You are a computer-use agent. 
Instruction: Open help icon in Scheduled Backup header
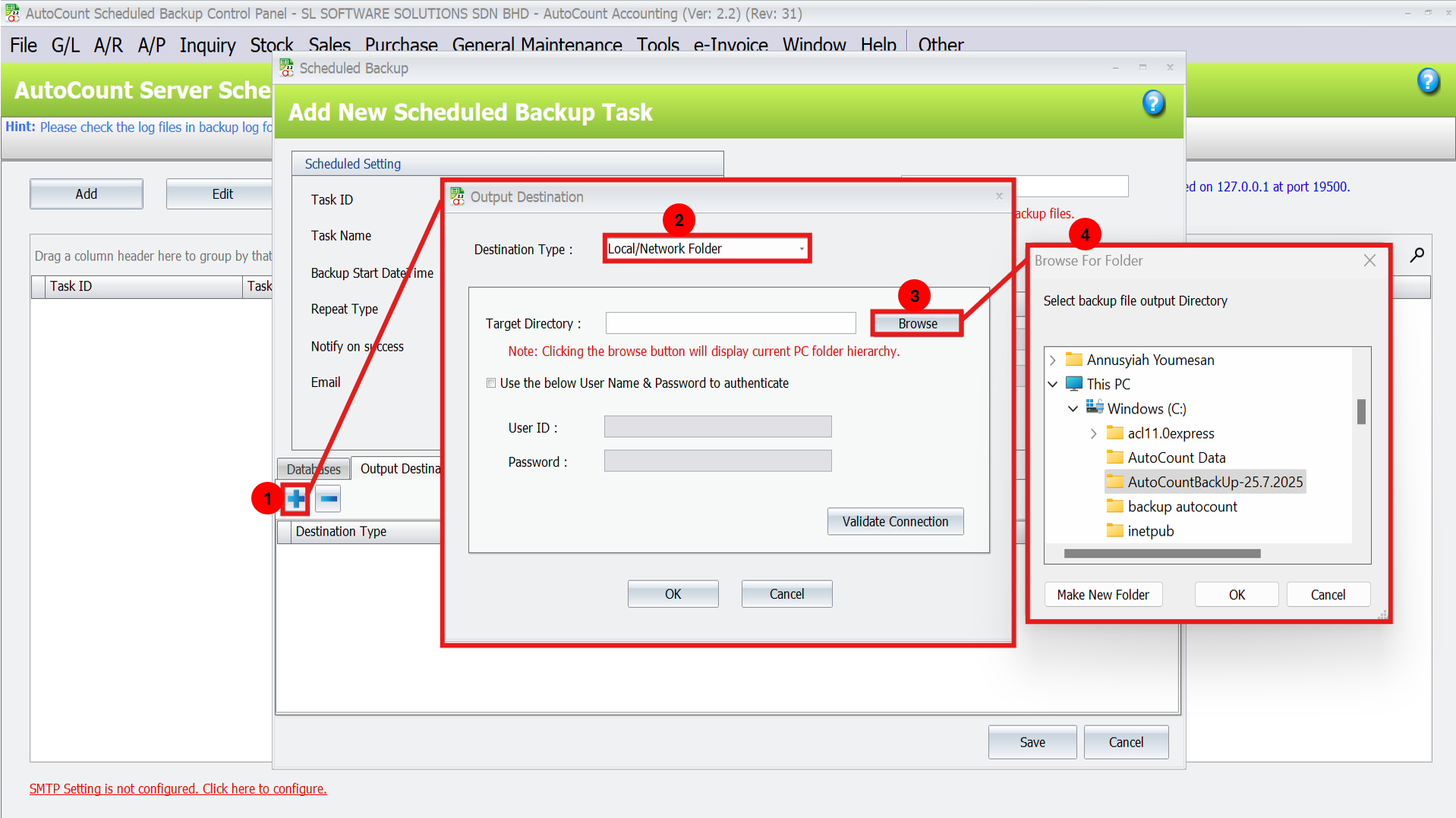[x=1153, y=103]
